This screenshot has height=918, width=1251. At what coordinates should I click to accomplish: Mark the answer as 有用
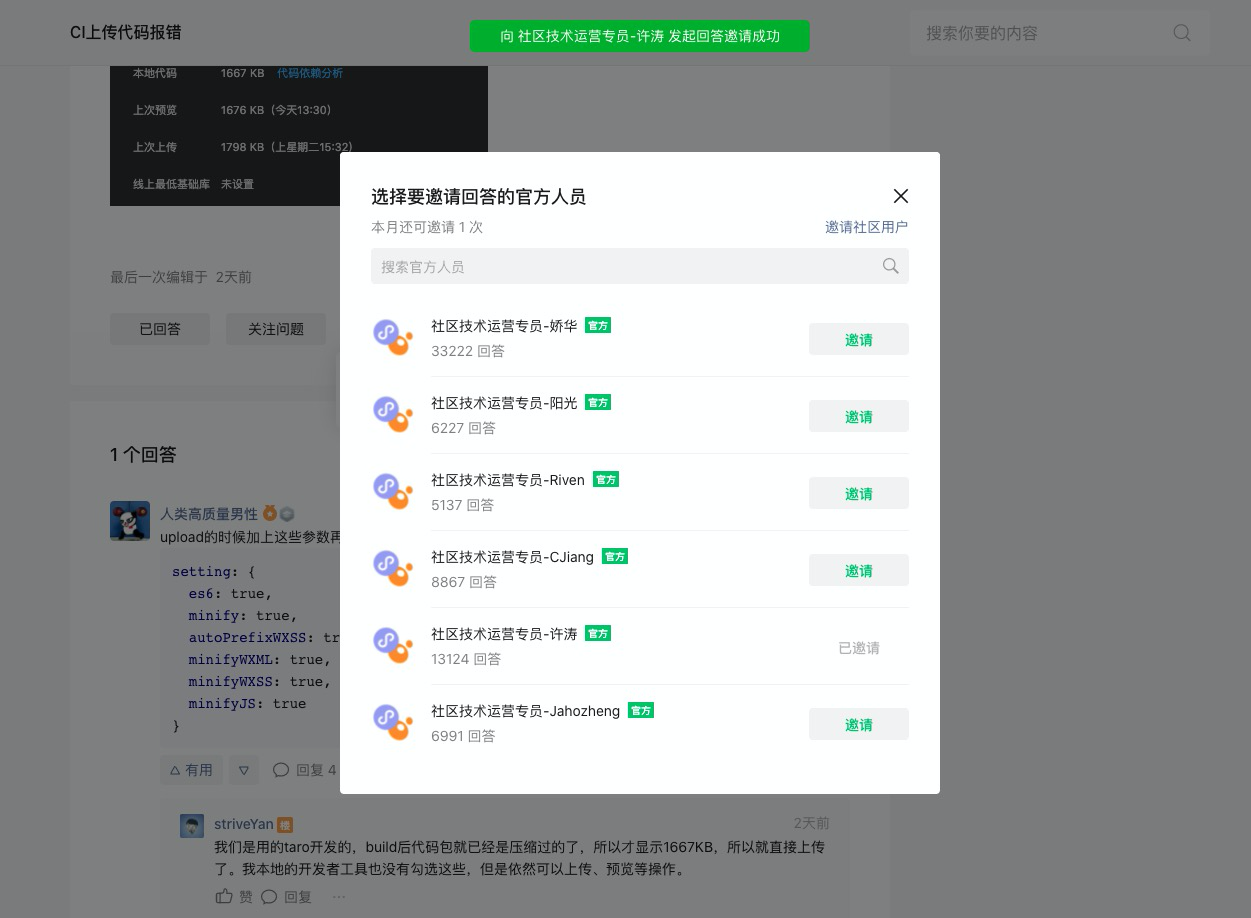191,770
